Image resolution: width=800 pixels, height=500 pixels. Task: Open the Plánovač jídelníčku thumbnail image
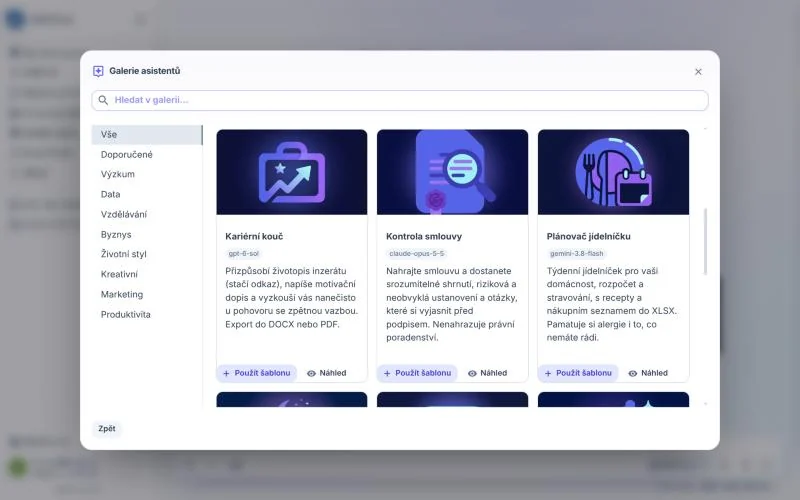coord(613,172)
